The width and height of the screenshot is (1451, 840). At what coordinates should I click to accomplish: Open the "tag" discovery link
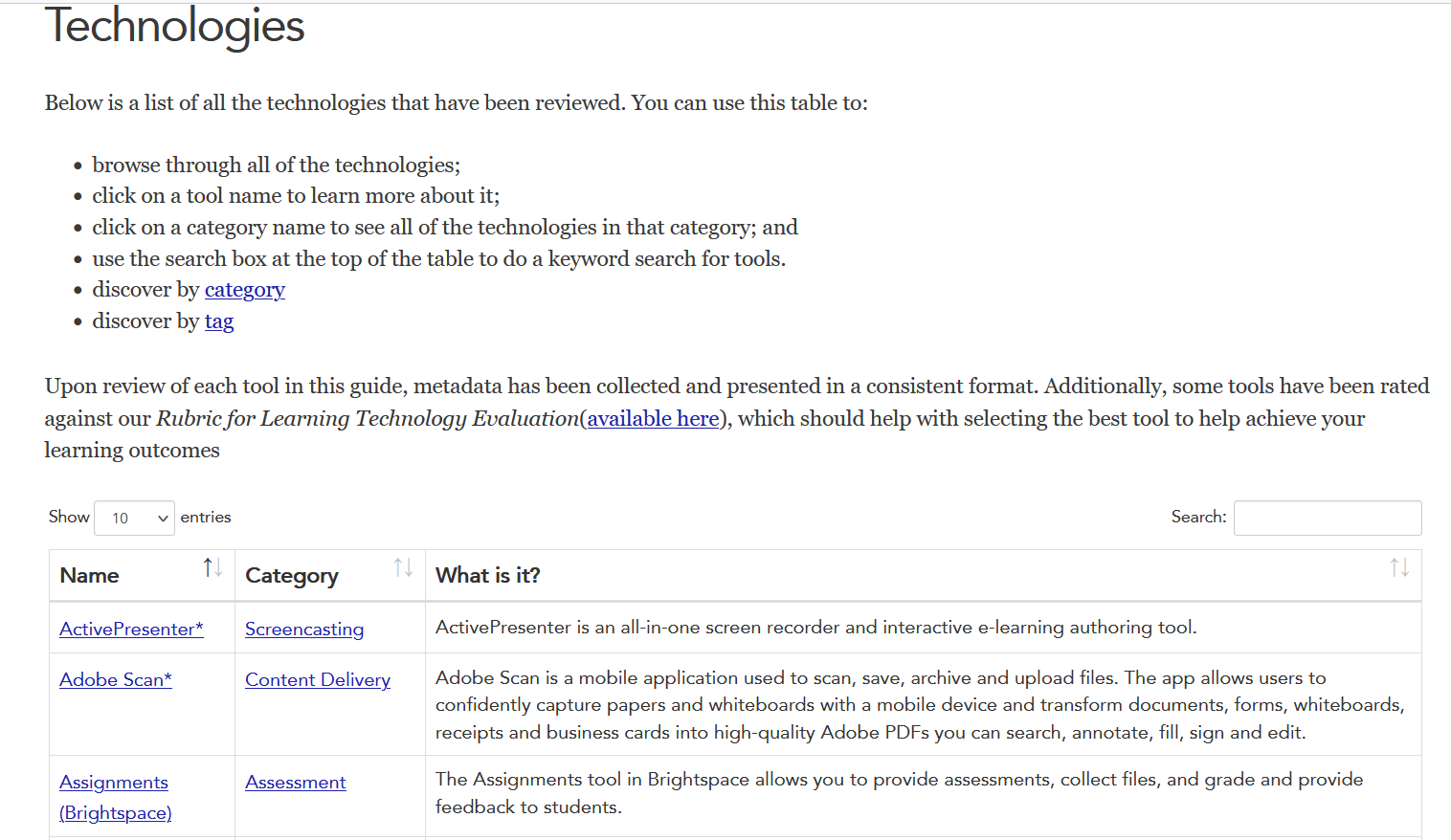(219, 321)
